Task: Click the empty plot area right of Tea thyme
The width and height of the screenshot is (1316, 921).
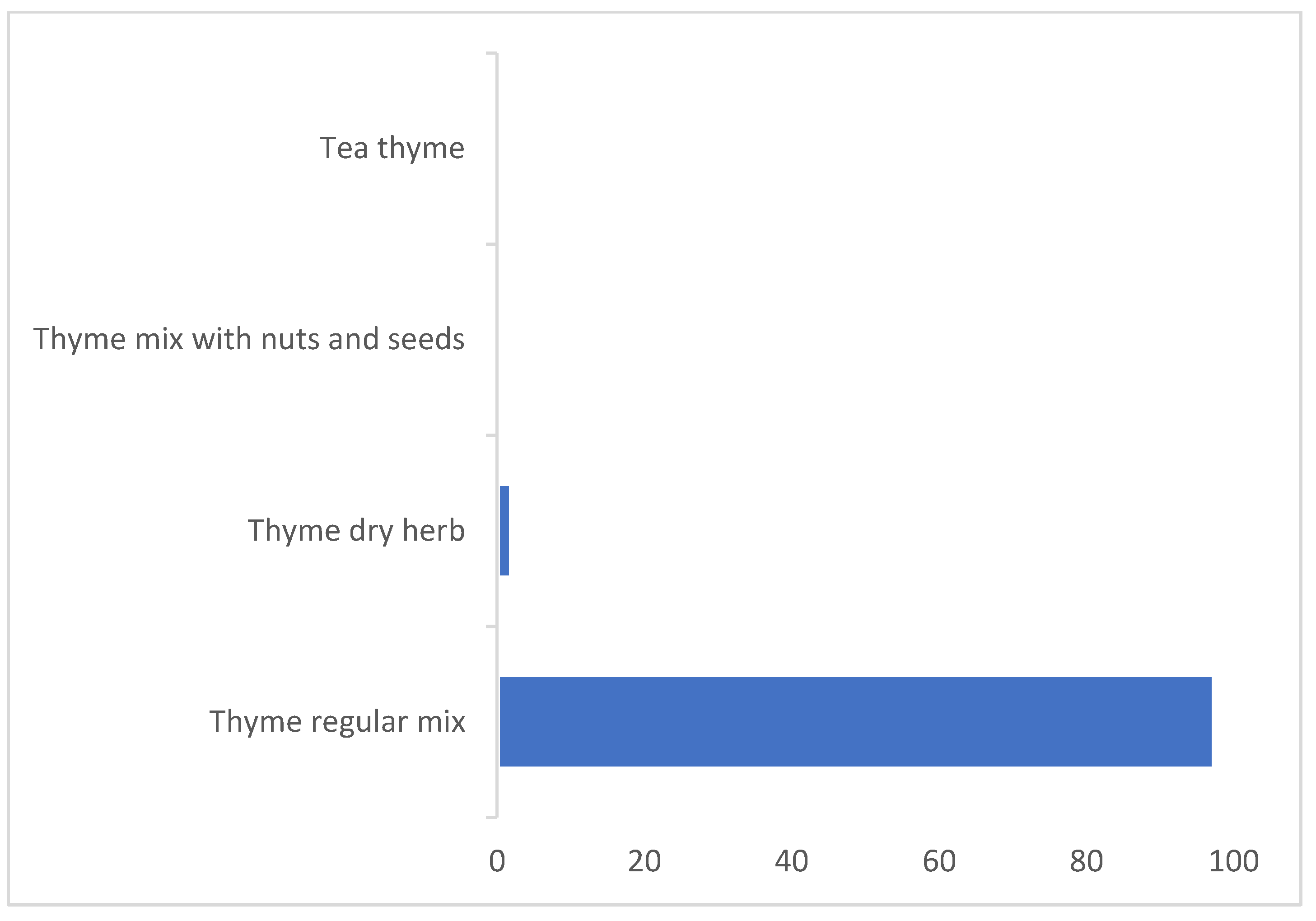Action: 860,148
